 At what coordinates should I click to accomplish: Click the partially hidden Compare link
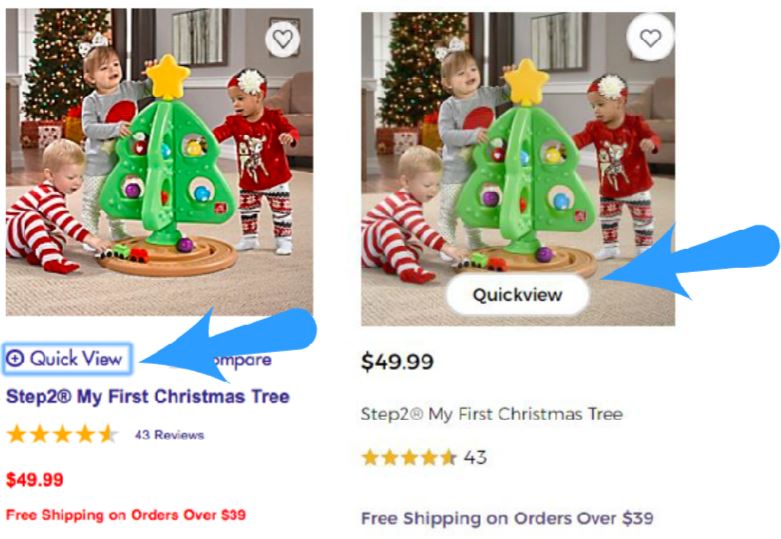coord(244,360)
